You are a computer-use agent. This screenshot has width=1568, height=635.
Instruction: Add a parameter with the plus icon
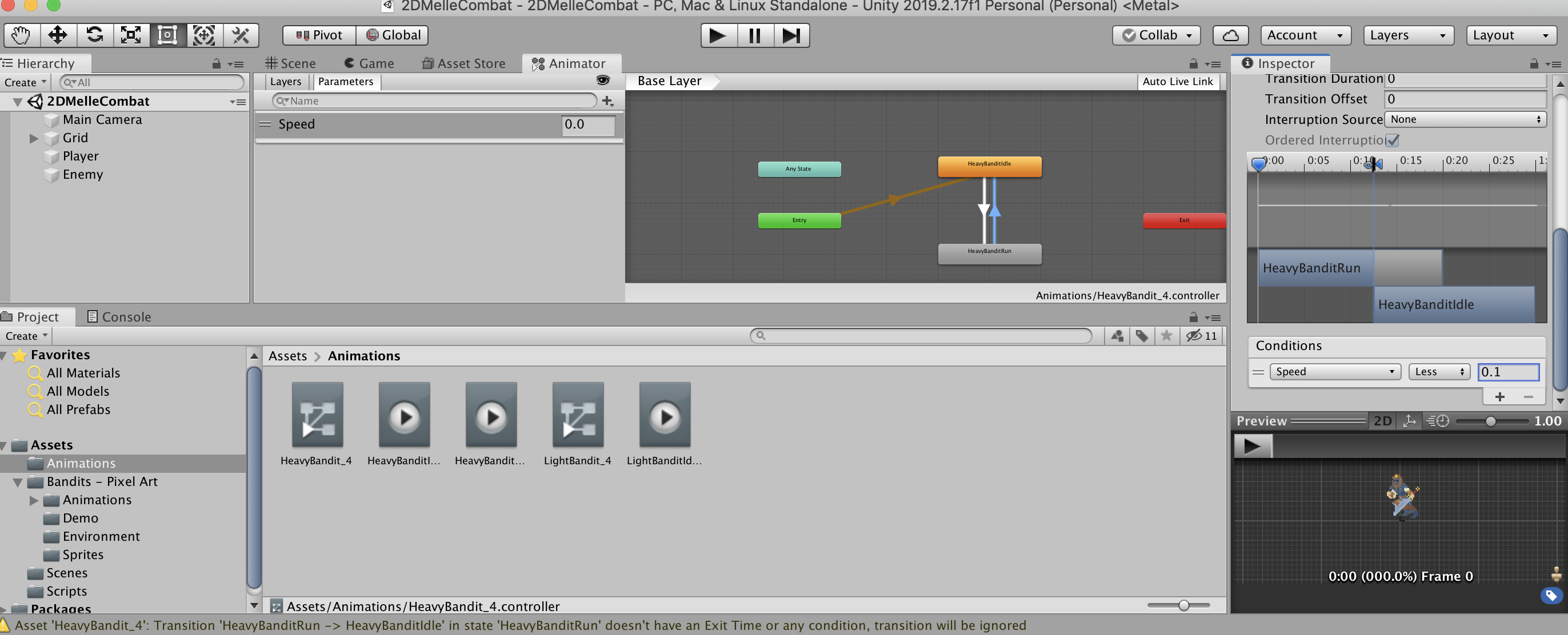(607, 101)
